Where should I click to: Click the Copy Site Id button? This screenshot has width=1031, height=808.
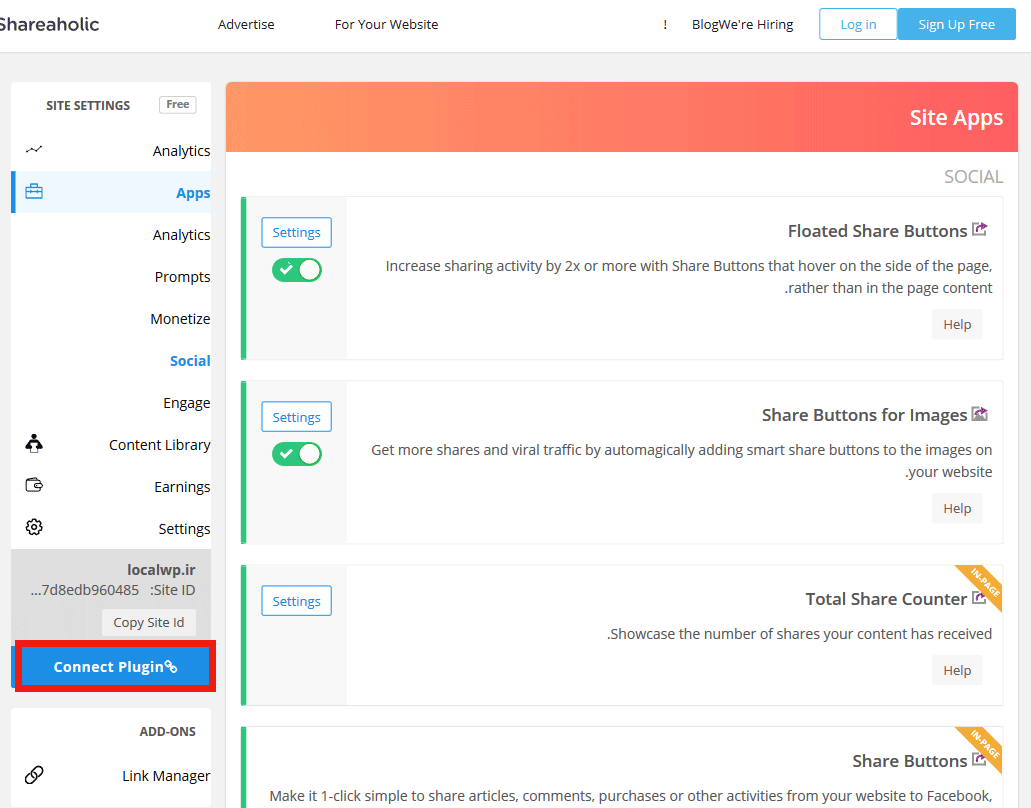(149, 623)
